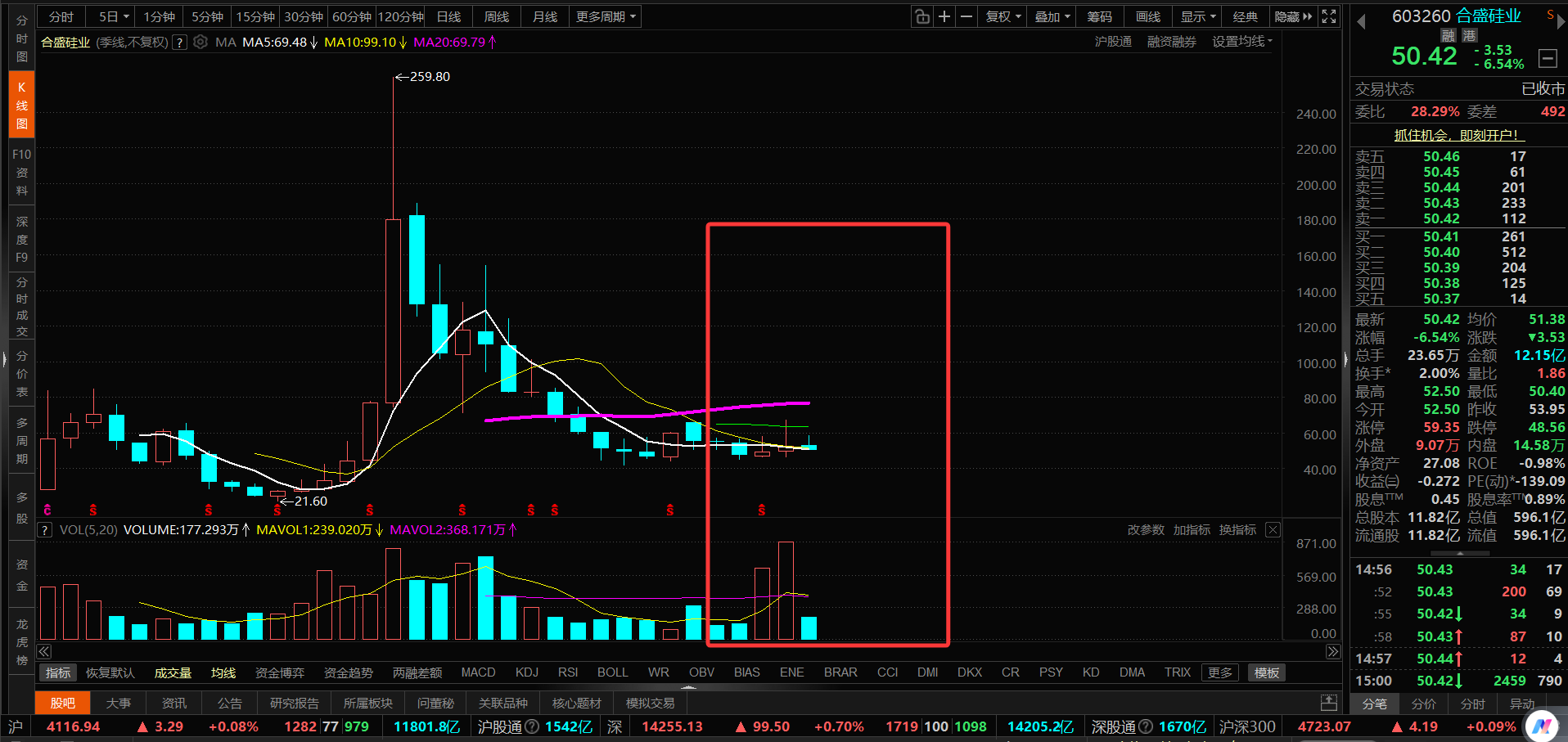Expand the bottom info panel via up-arrow handle
Image resolution: width=1568 pixels, height=742 pixels.
pos(688,687)
